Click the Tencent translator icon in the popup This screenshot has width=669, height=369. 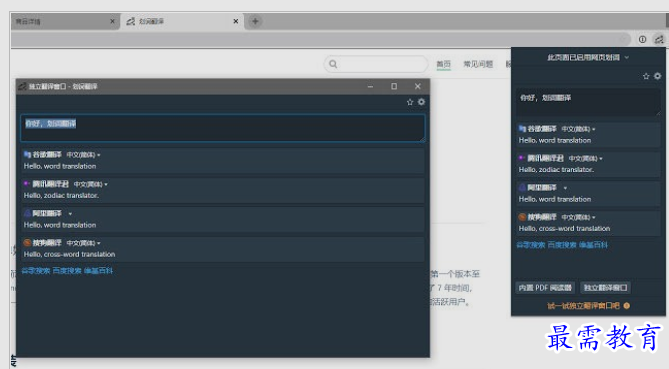[x=522, y=158]
